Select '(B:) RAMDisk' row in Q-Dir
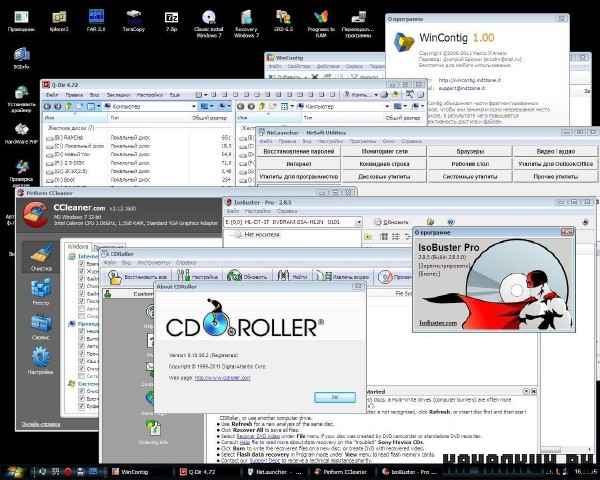Image resolution: width=600 pixels, height=480 pixels. [139, 137]
